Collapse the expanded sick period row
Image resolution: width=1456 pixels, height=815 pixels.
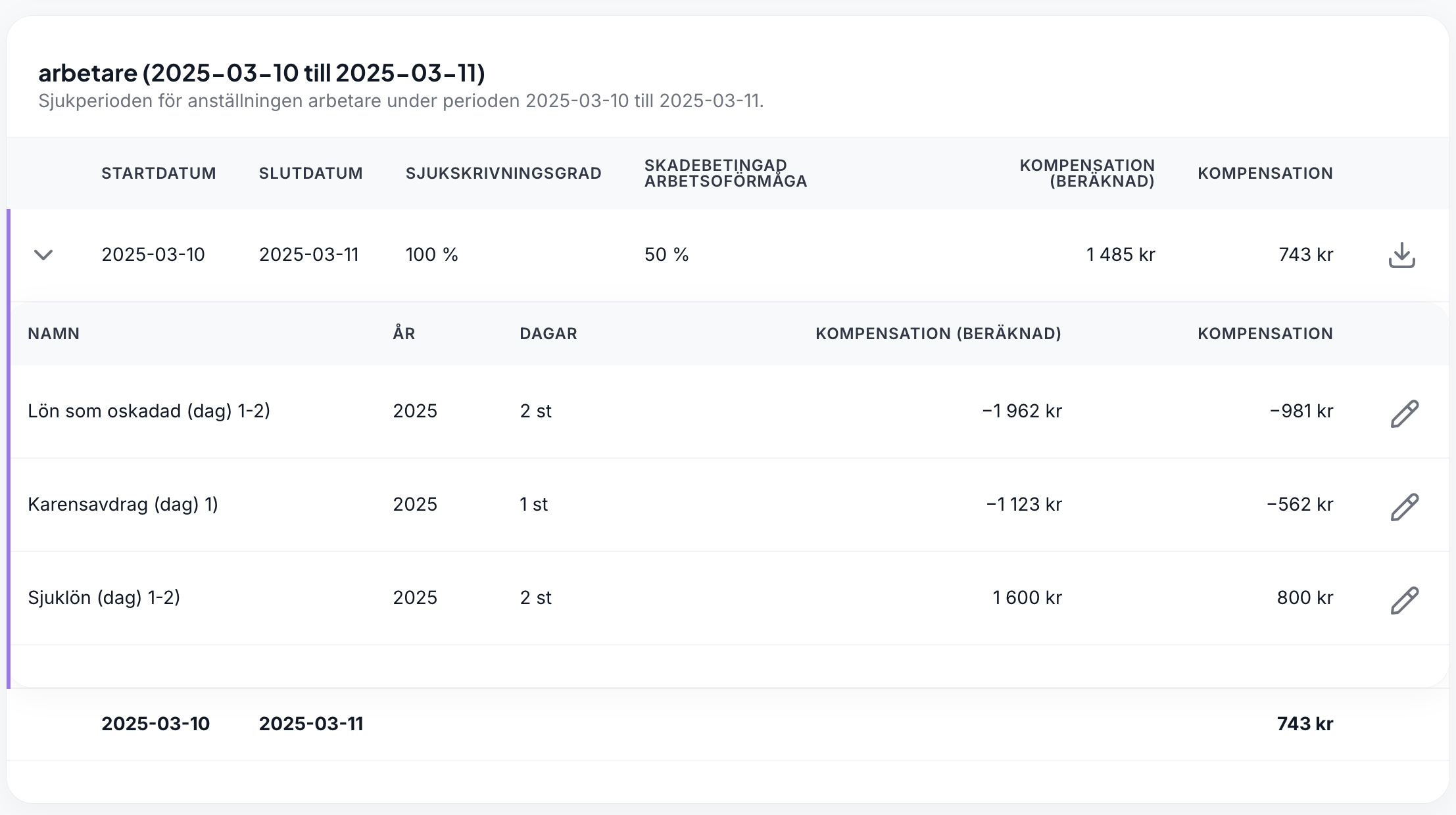tap(43, 255)
